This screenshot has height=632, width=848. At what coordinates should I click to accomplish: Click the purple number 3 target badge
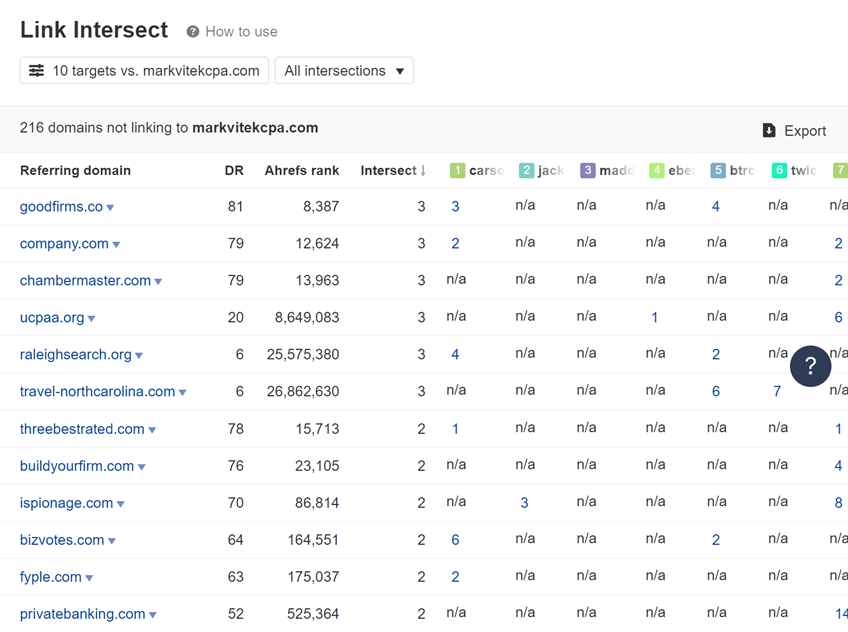pyautogui.click(x=588, y=171)
